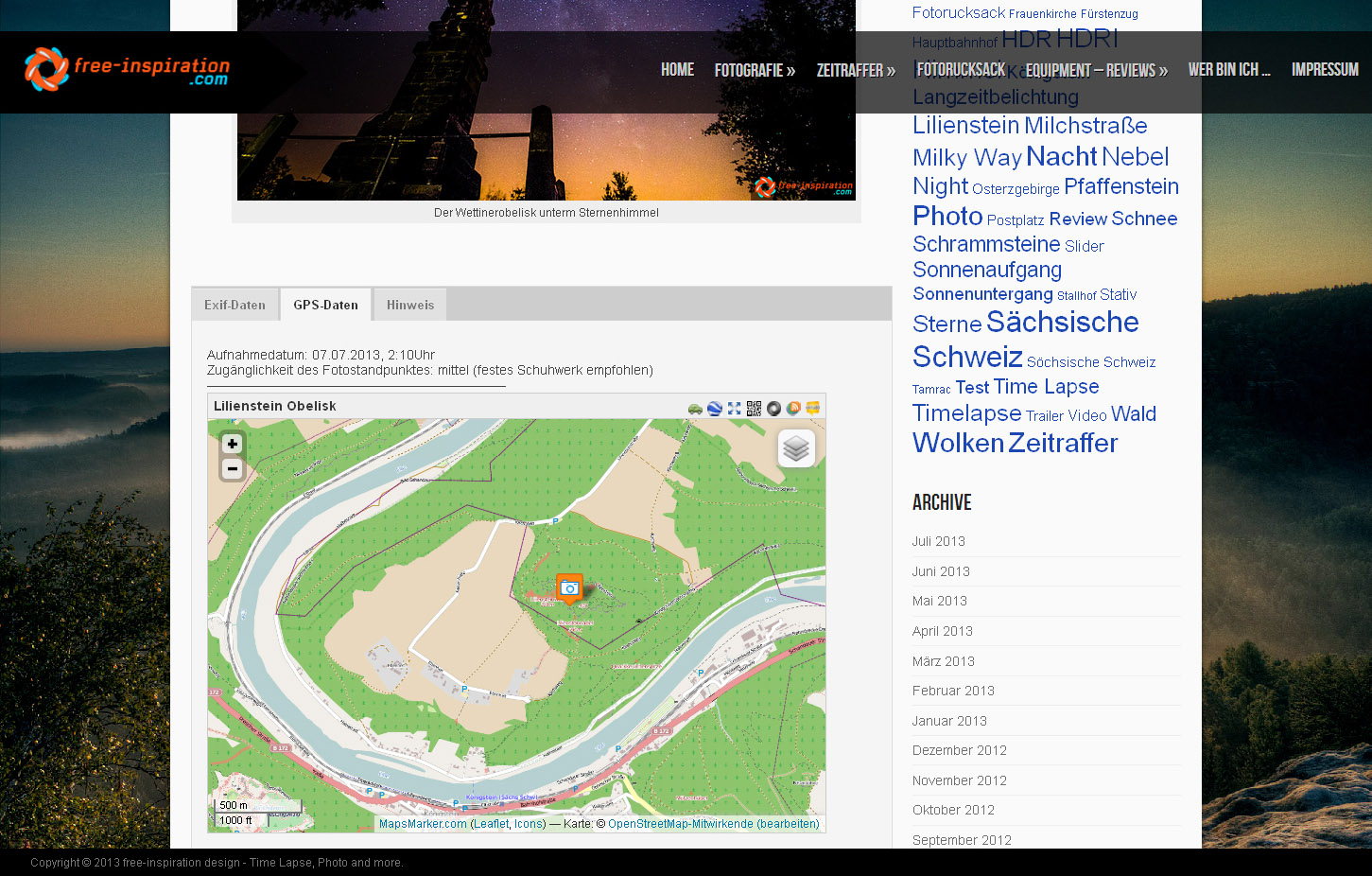Click the Milchstraße tag
Screen dimensions: 1372x876
click(x=1085, y=126)
